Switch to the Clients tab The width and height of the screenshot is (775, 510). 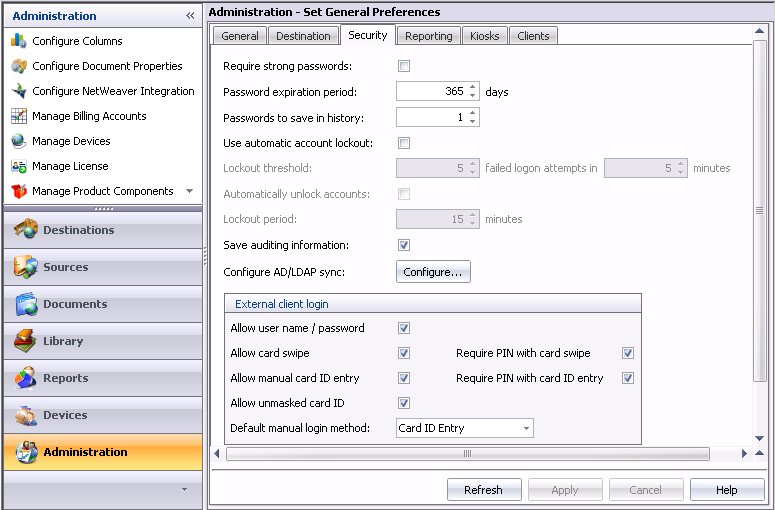[533, 36]
